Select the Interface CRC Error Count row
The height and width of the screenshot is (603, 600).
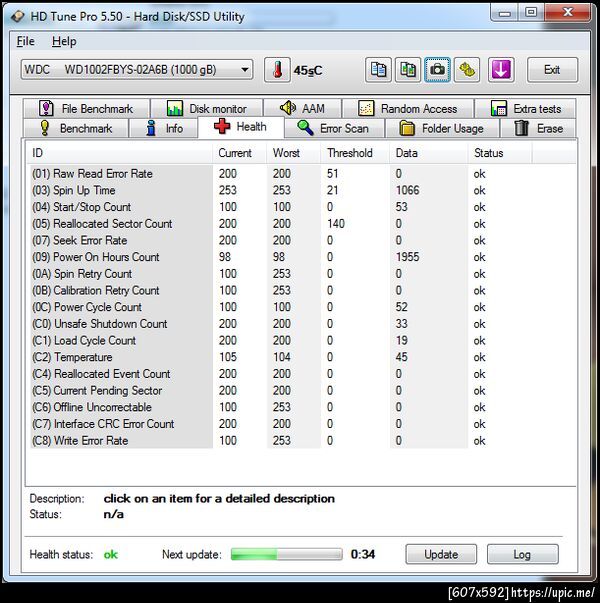(x=302, y=424)
